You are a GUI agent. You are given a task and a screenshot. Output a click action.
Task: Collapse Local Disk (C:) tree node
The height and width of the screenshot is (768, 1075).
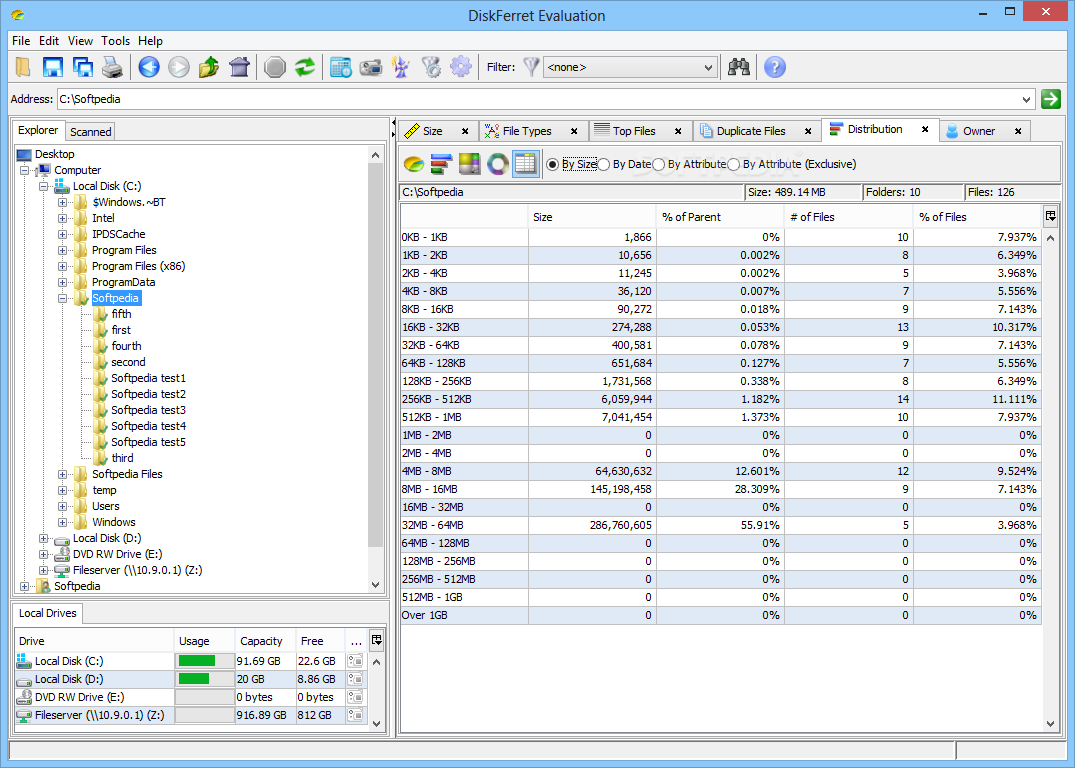click(x=43, y=187)
